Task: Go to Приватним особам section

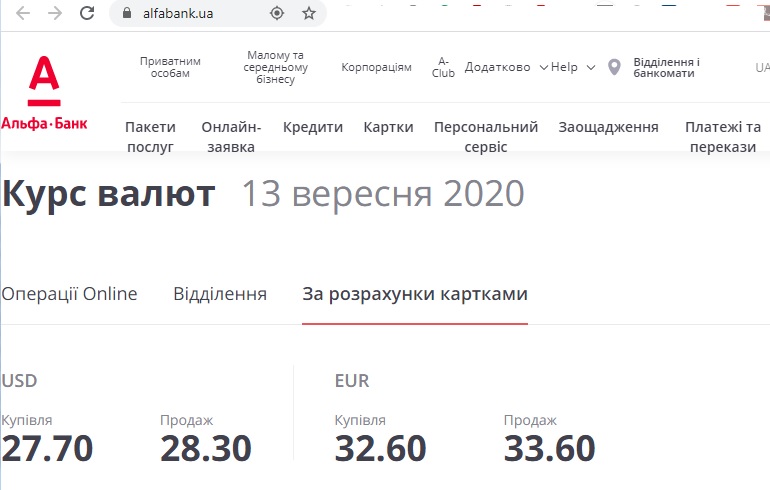Action: tap(170, 67)
